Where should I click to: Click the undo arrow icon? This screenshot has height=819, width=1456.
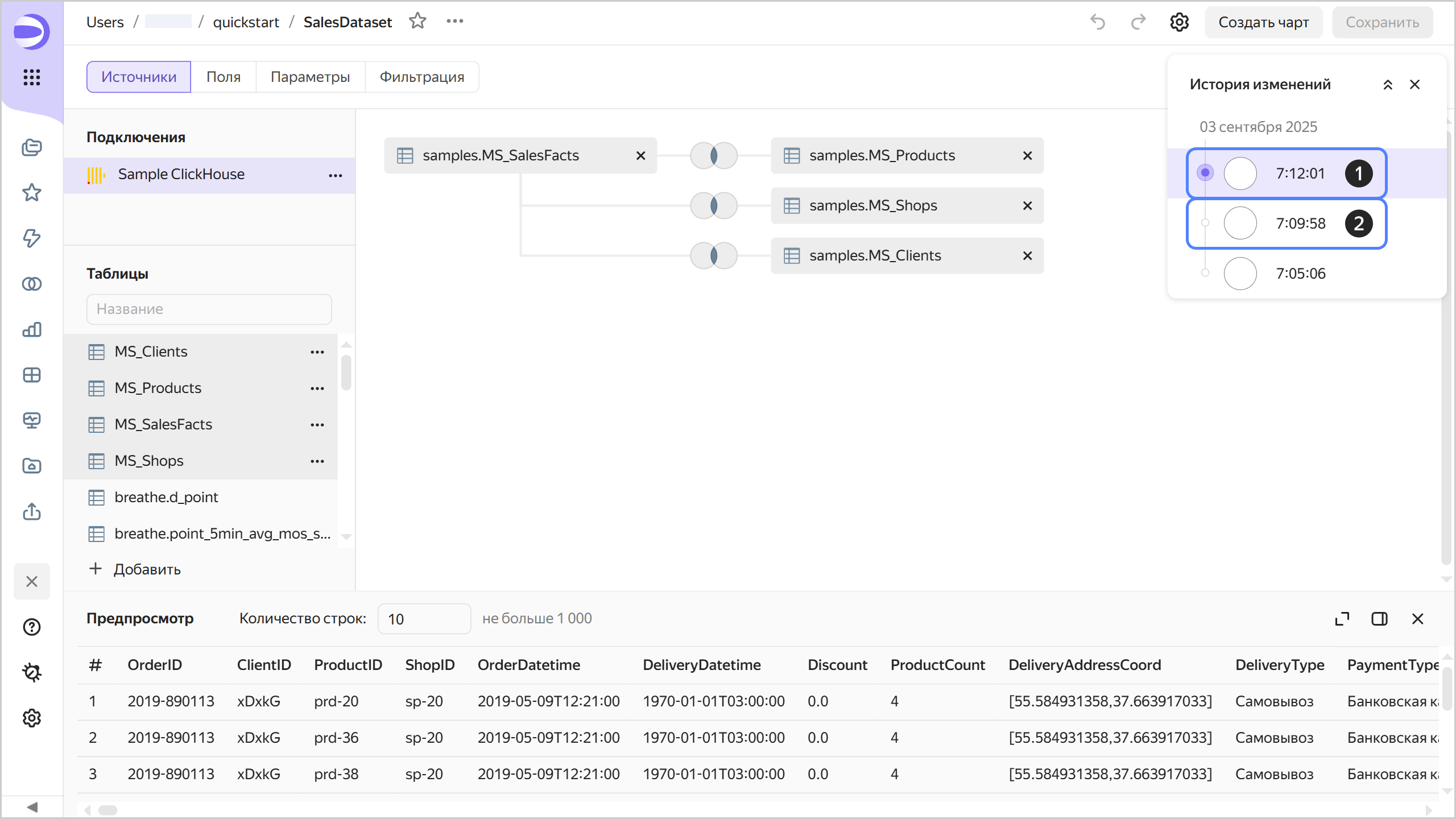tap(1098, 22)
